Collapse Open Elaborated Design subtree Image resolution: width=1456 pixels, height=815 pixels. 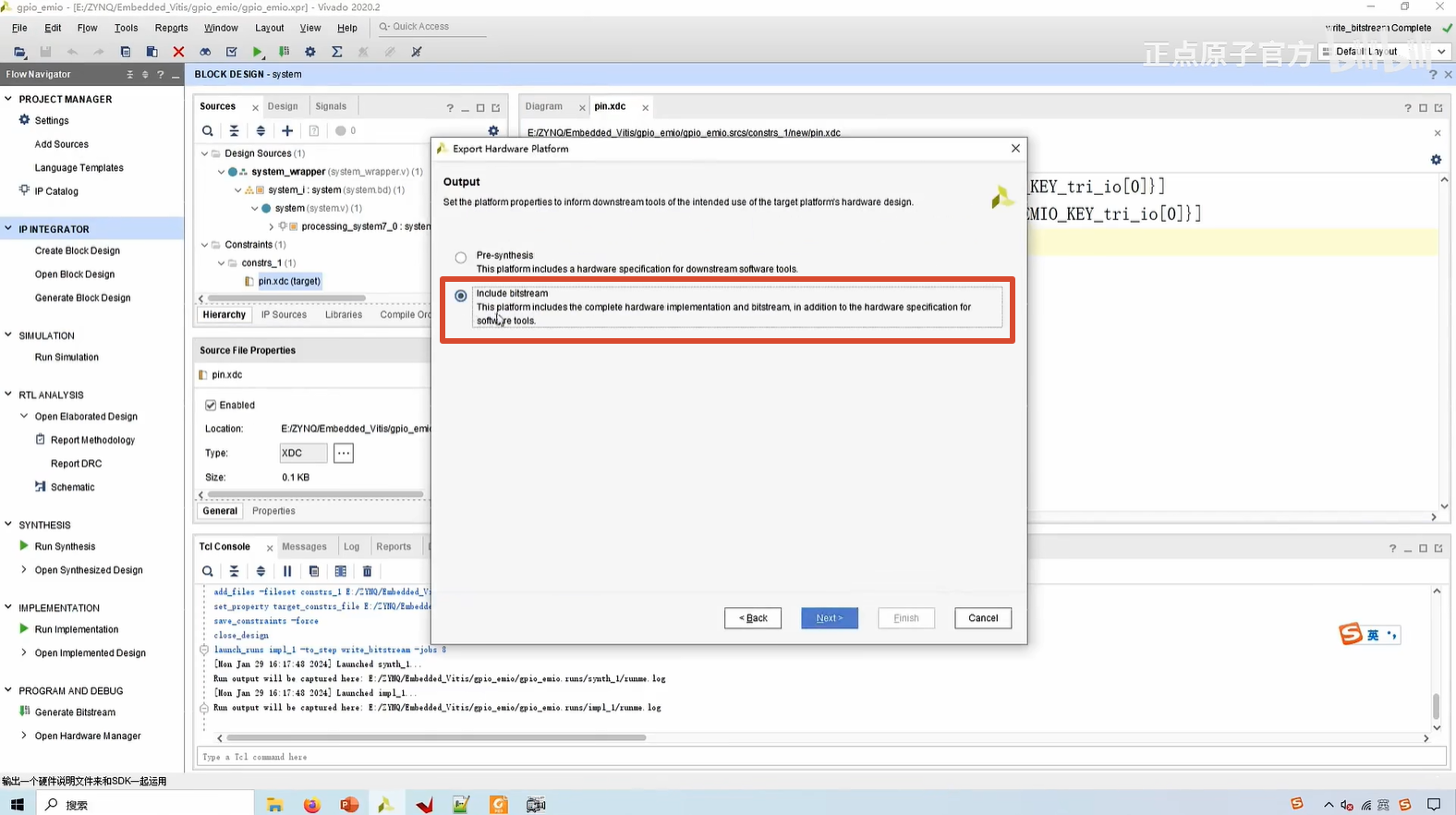click(24, 416)
